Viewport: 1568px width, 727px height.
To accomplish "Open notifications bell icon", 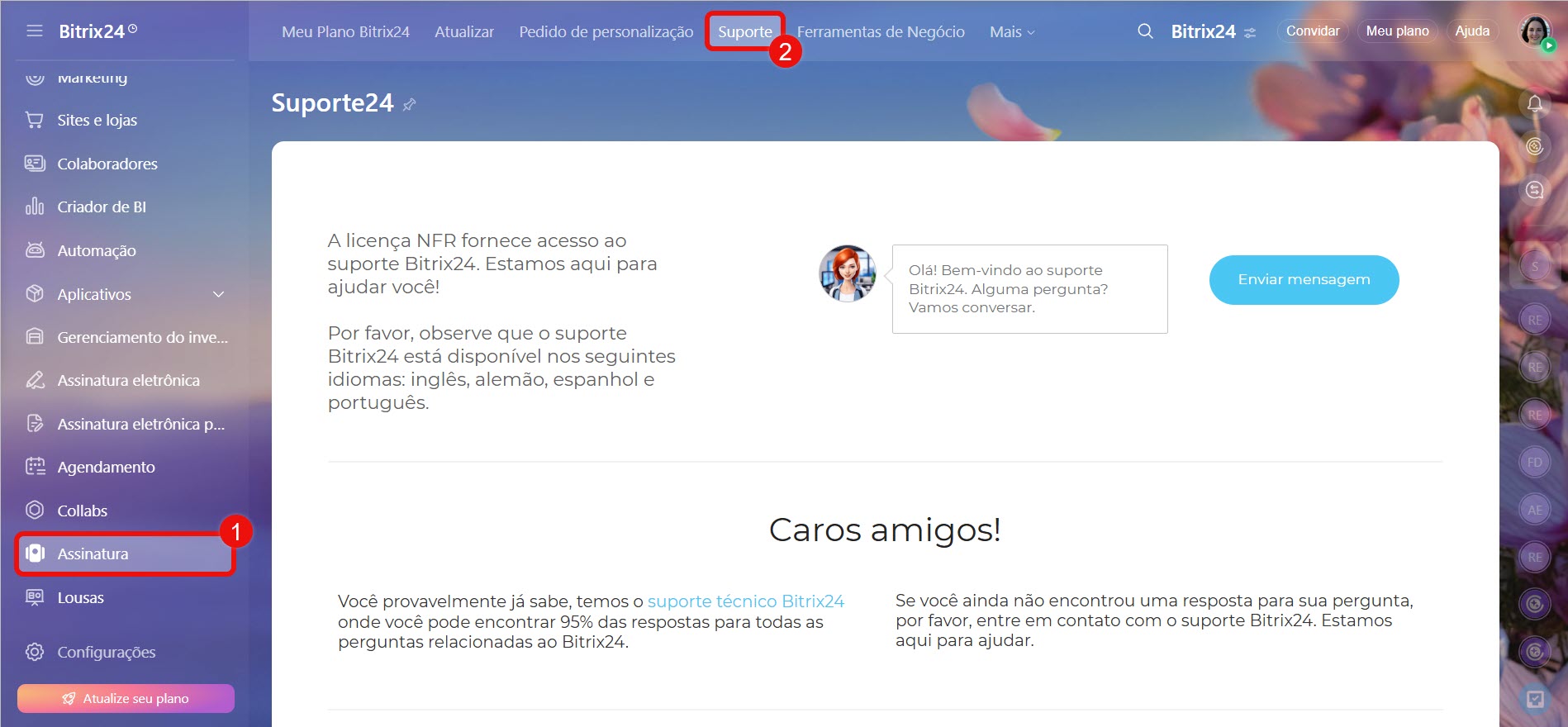I will [x=1535, y=103].
